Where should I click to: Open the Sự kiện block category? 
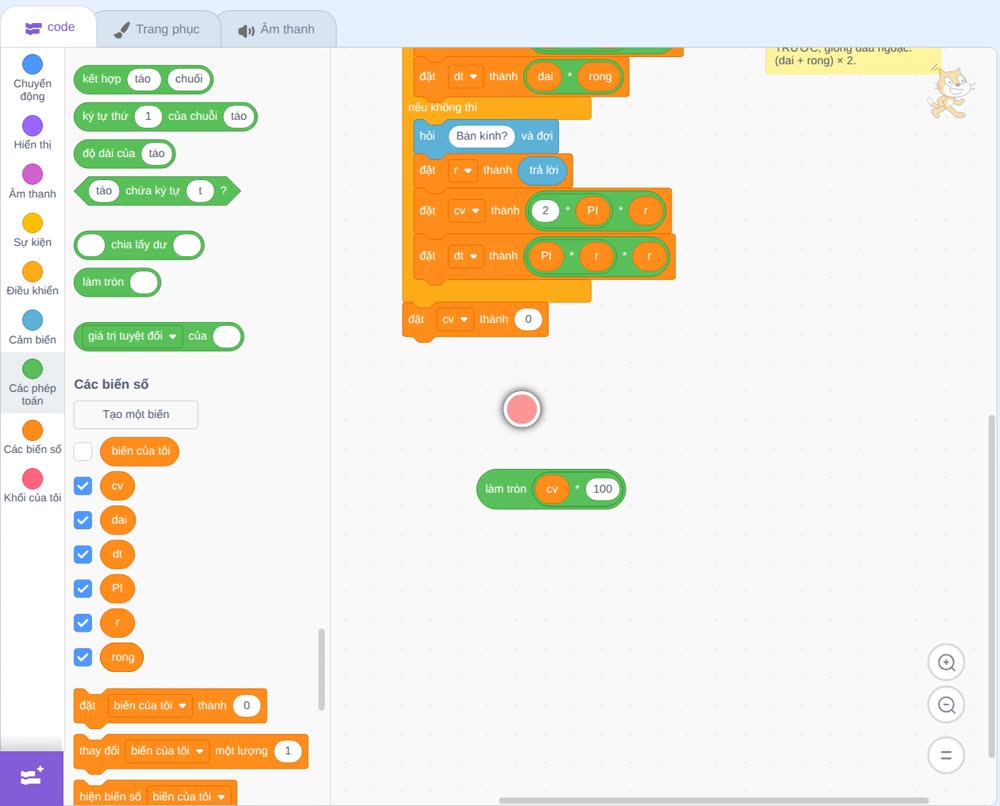(33, 230)
